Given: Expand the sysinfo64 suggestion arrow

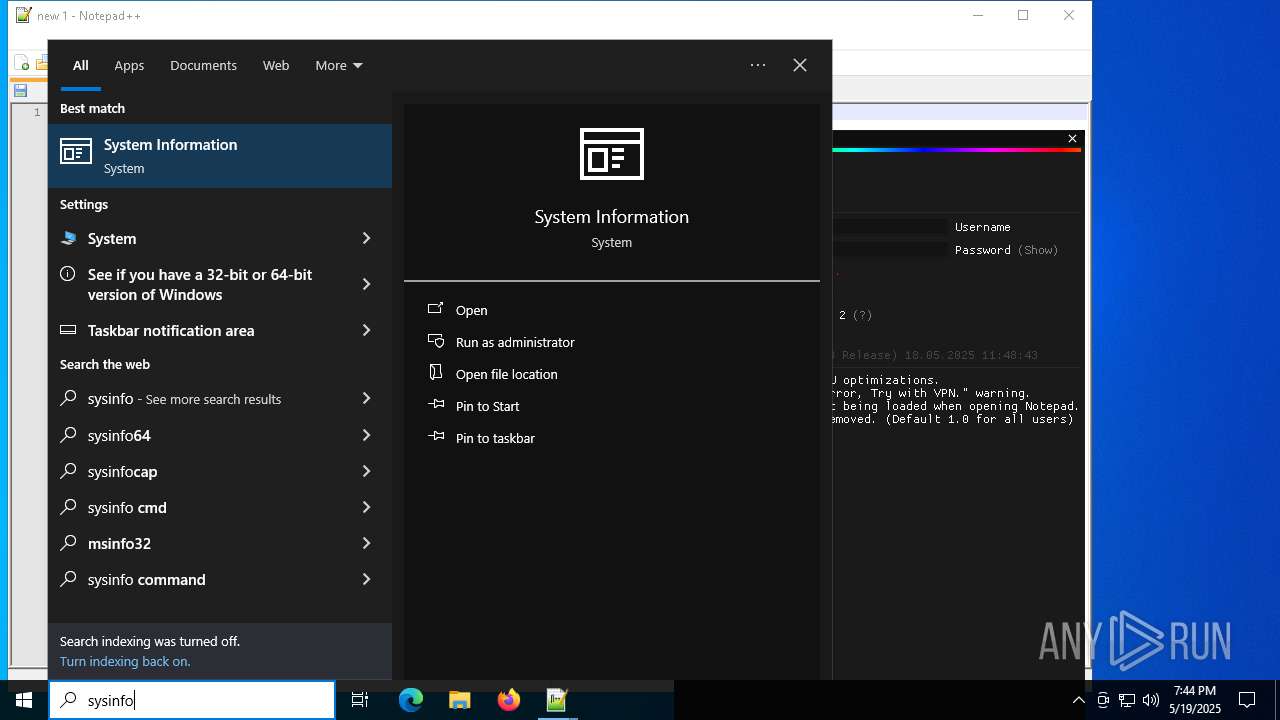Looking at the screenshot, I should pos(366,435).
